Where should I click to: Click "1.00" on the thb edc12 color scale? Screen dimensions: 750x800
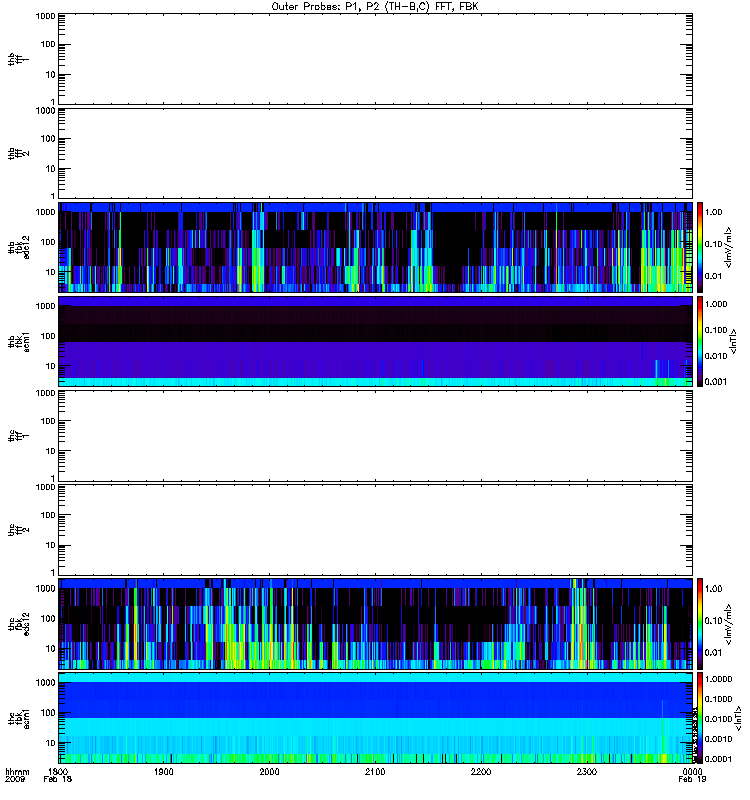714,212
